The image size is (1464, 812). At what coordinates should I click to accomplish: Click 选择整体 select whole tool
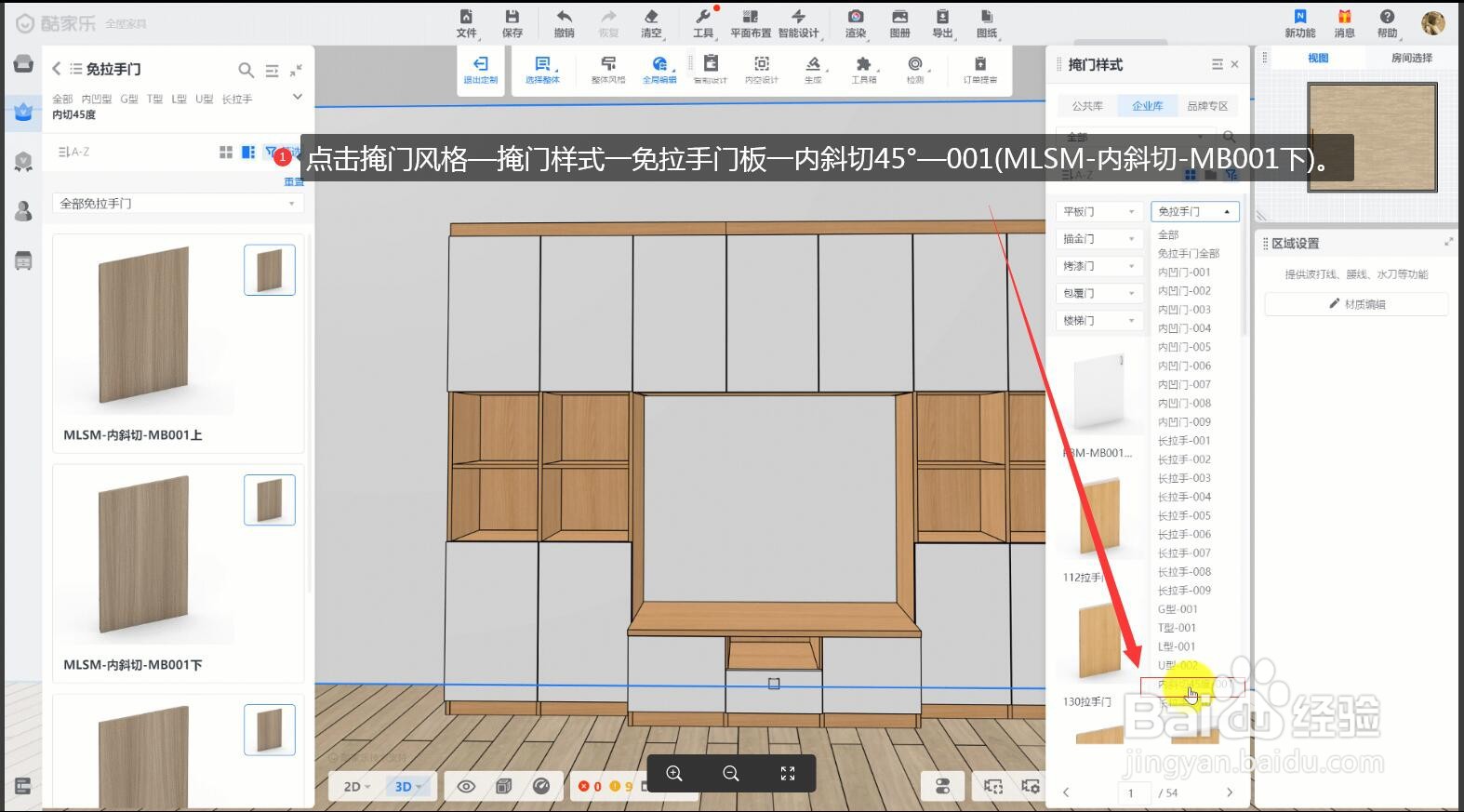[542, 70]
